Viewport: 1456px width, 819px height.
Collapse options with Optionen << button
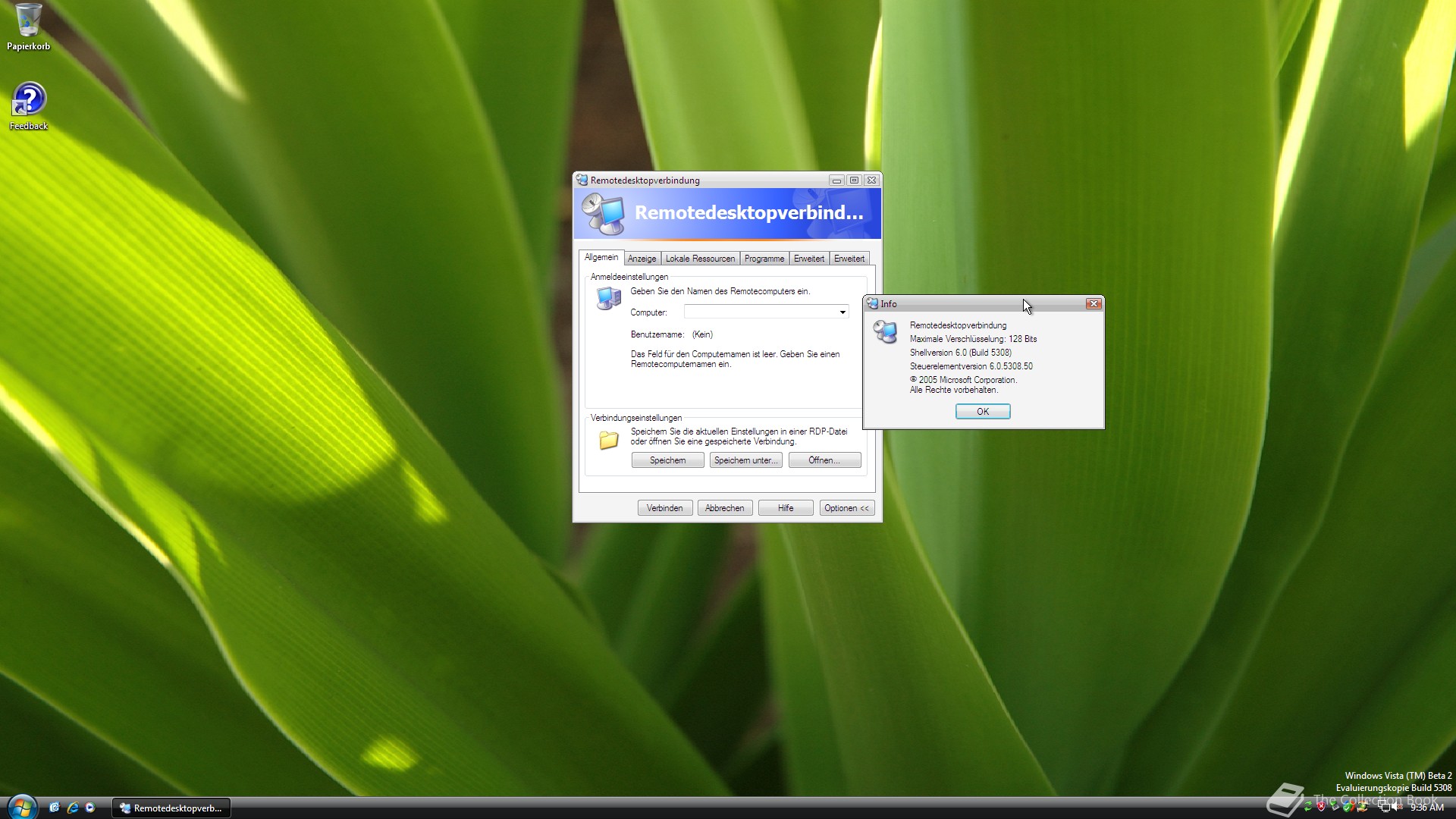click(846, 508)
